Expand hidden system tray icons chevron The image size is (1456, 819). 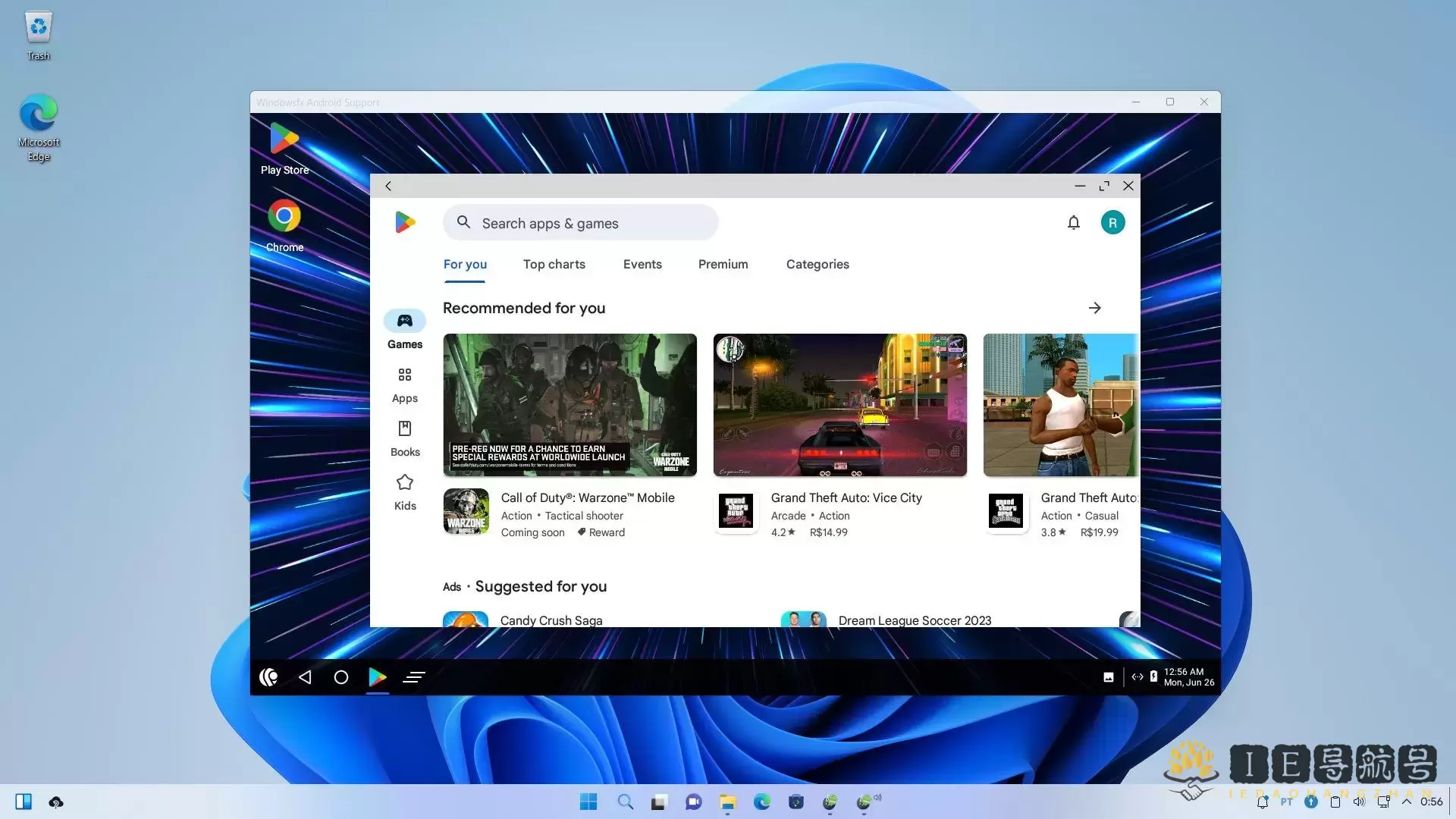point(1407,802)
